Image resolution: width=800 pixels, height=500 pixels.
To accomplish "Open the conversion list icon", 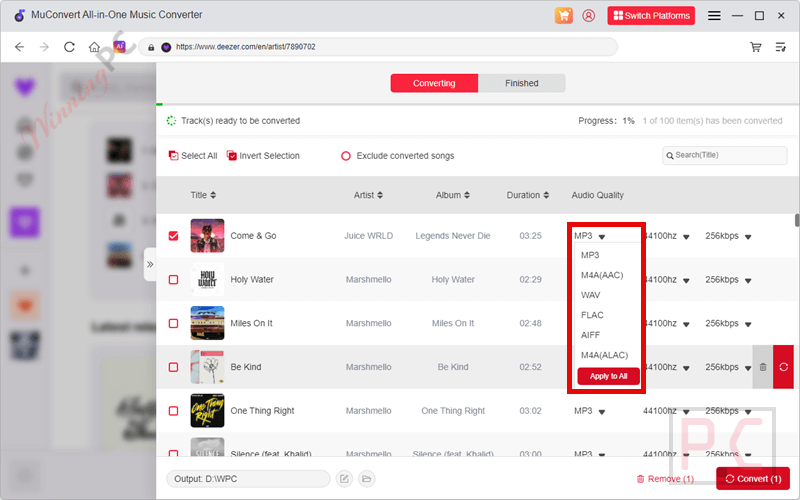I will [x=781, y=47].
